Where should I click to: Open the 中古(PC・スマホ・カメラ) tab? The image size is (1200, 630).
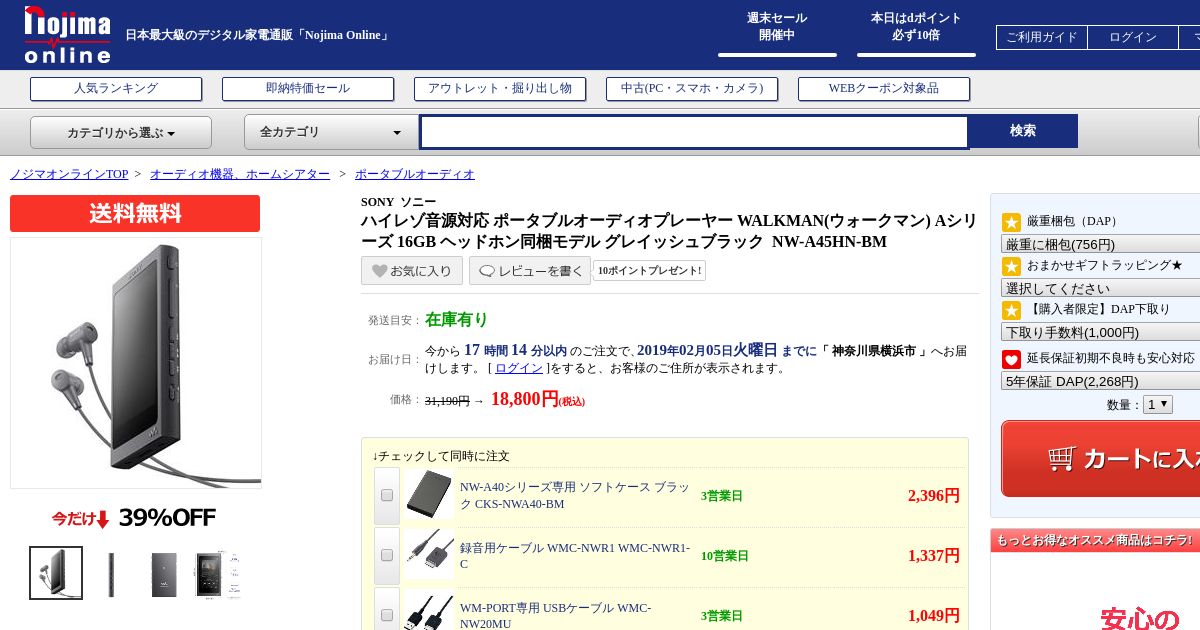(x=692, y=89)
